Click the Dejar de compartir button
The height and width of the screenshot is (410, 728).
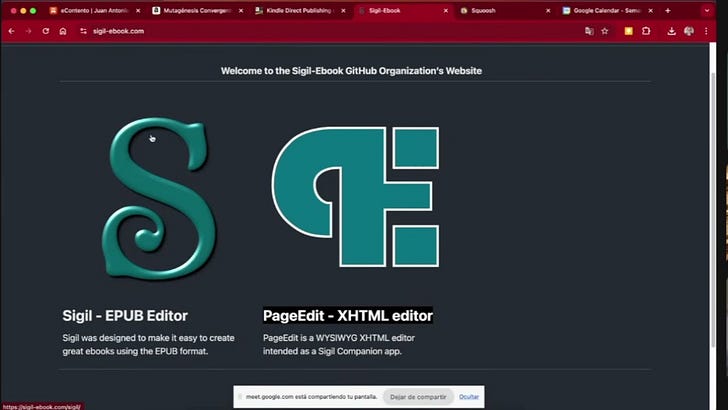click(418, 397)
